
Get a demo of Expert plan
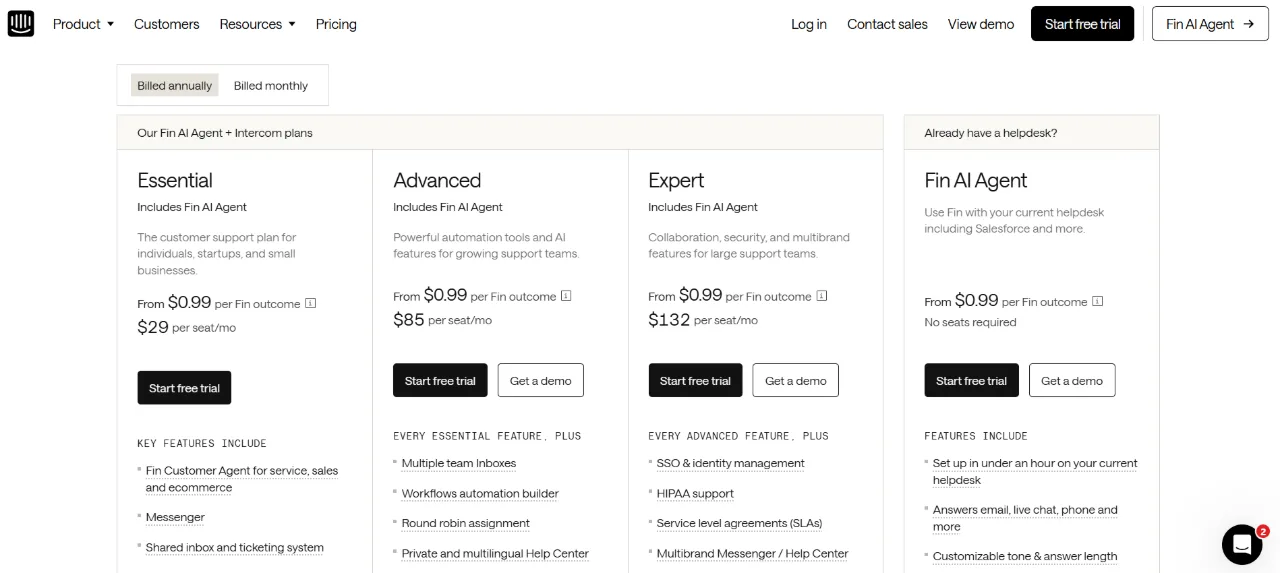pyautogui.click(x=796, y=380)
